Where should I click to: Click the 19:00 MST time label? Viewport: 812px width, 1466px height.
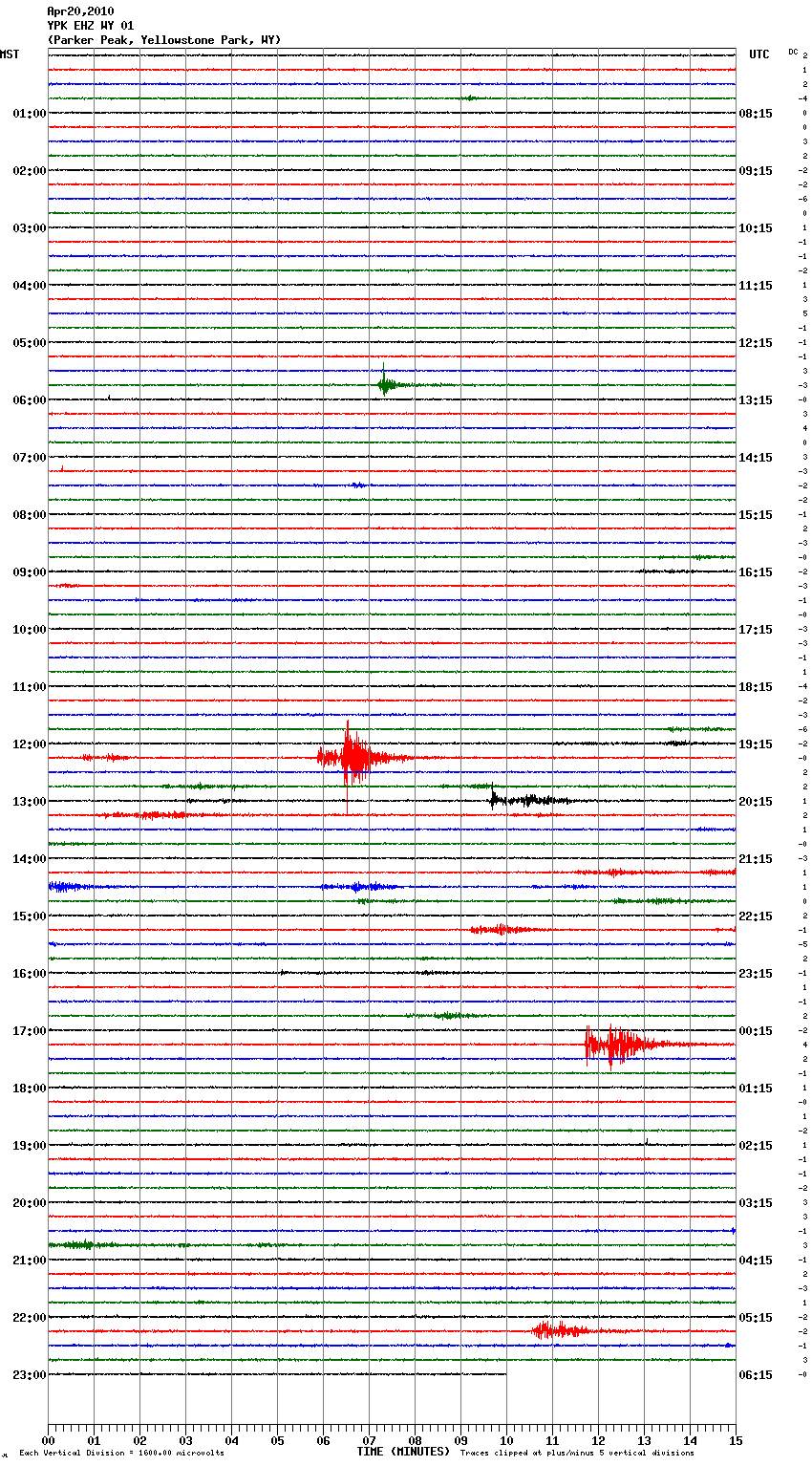(x=30, y=1146)
